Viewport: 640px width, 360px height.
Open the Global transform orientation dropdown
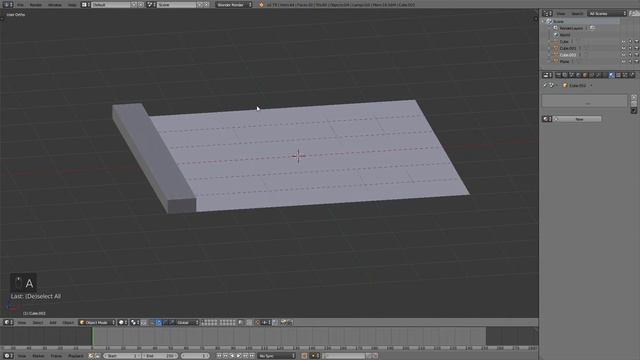pyautogui.click(x=187, y=322)
